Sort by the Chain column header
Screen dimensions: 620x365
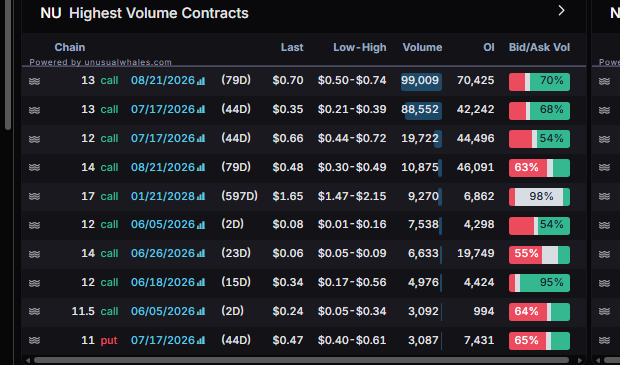[x=70, y=47]
